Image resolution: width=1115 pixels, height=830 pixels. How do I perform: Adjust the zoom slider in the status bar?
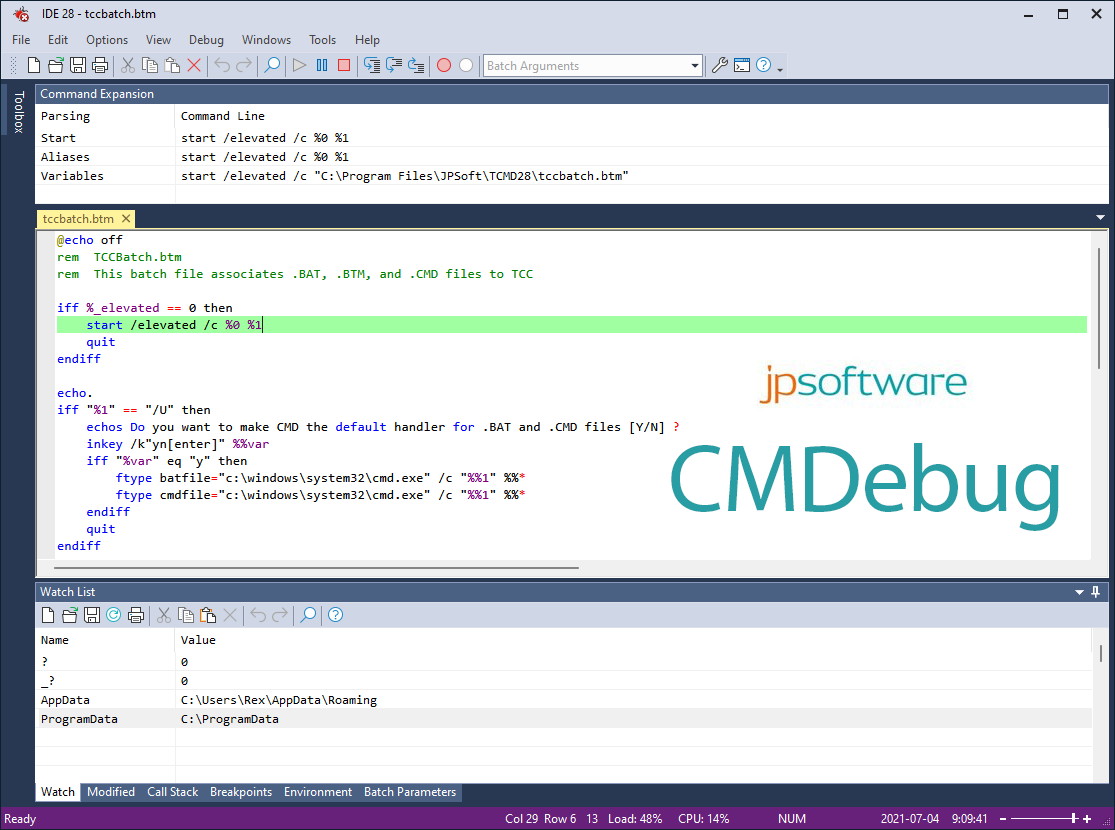point(1072,818)
